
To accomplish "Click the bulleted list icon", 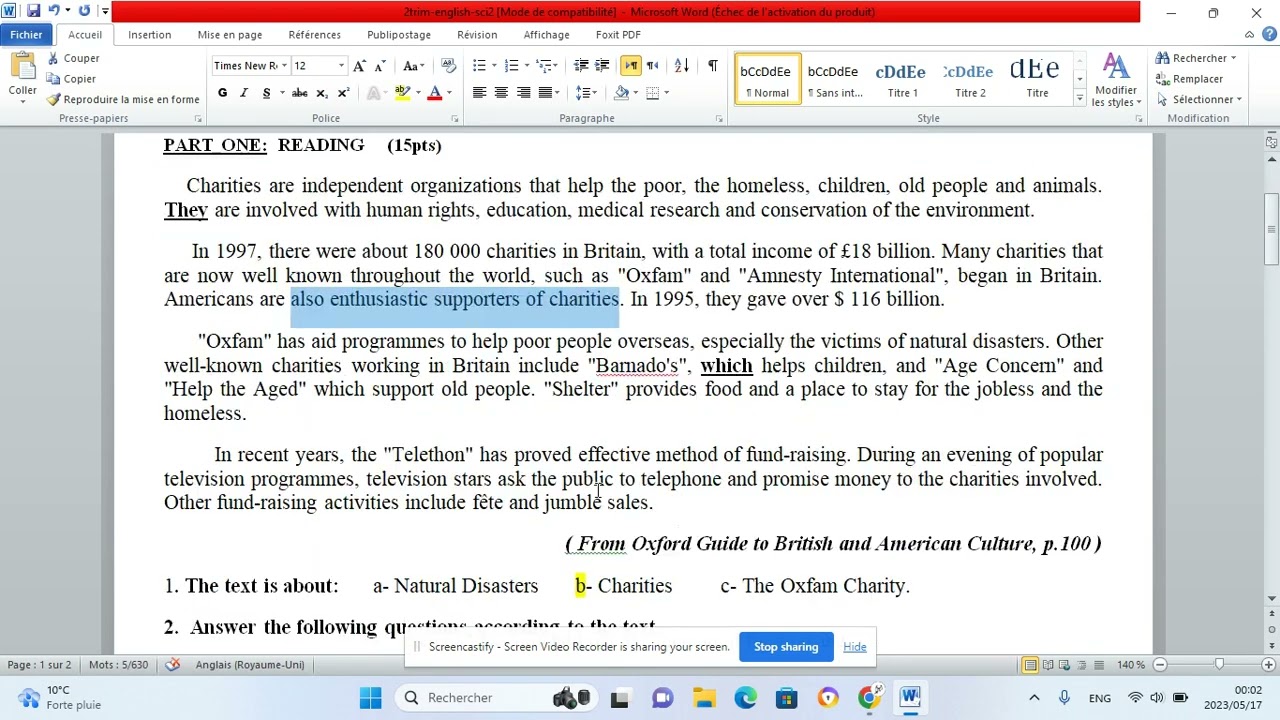I will click(479, 66).
